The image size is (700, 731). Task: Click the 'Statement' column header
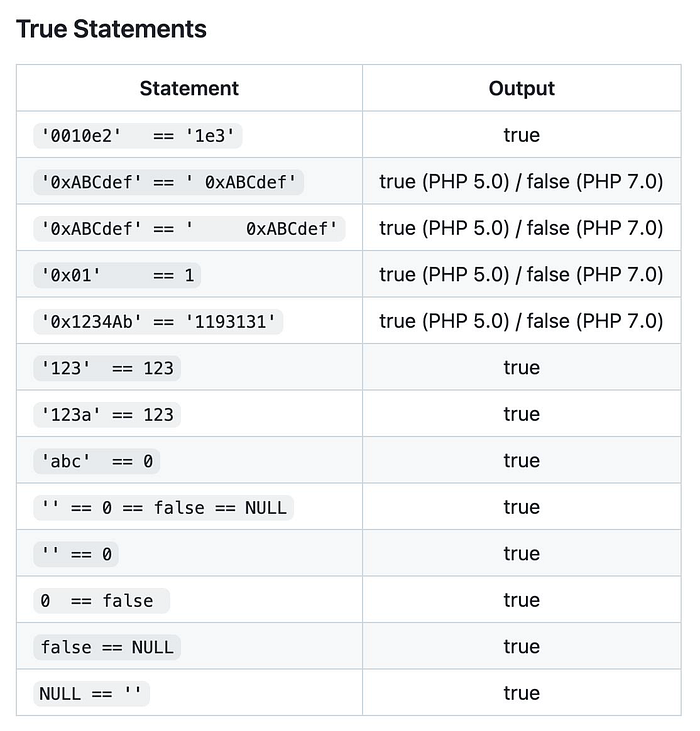189,88
